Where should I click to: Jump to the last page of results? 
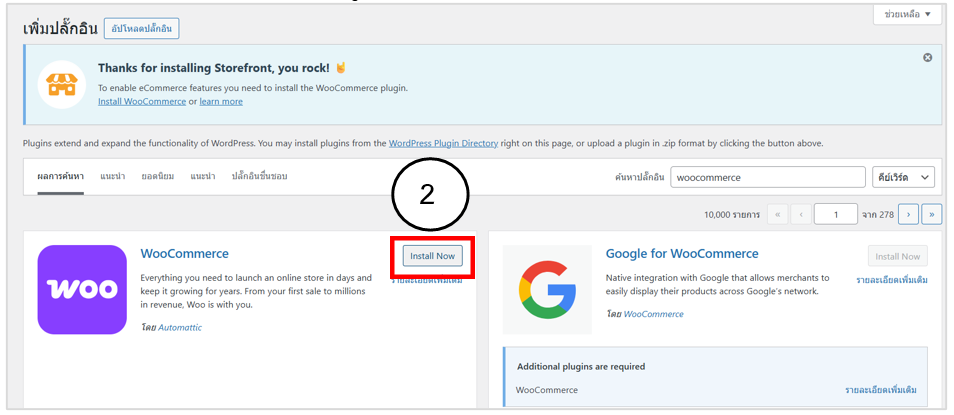pyautogui.click(x=932, y=214)
